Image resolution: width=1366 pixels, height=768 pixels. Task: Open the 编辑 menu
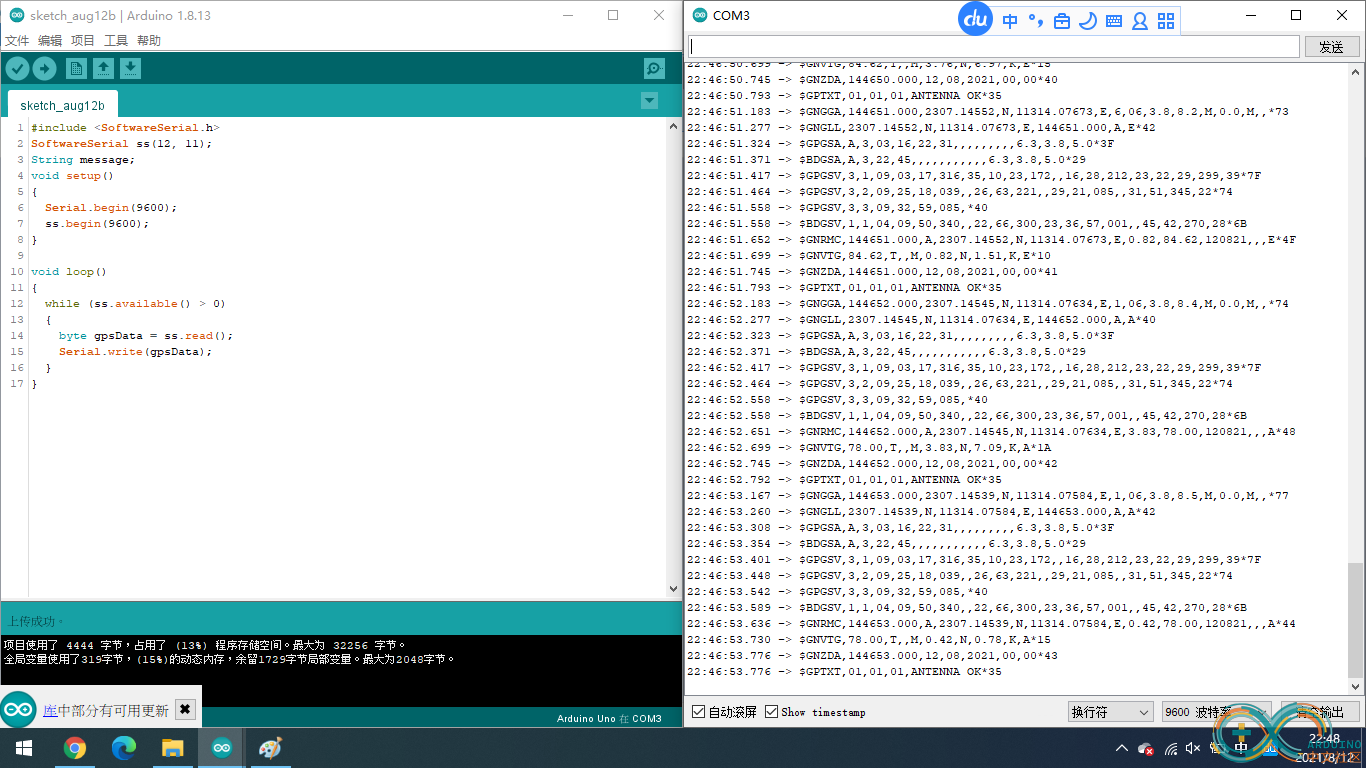(x=50, y=40)
